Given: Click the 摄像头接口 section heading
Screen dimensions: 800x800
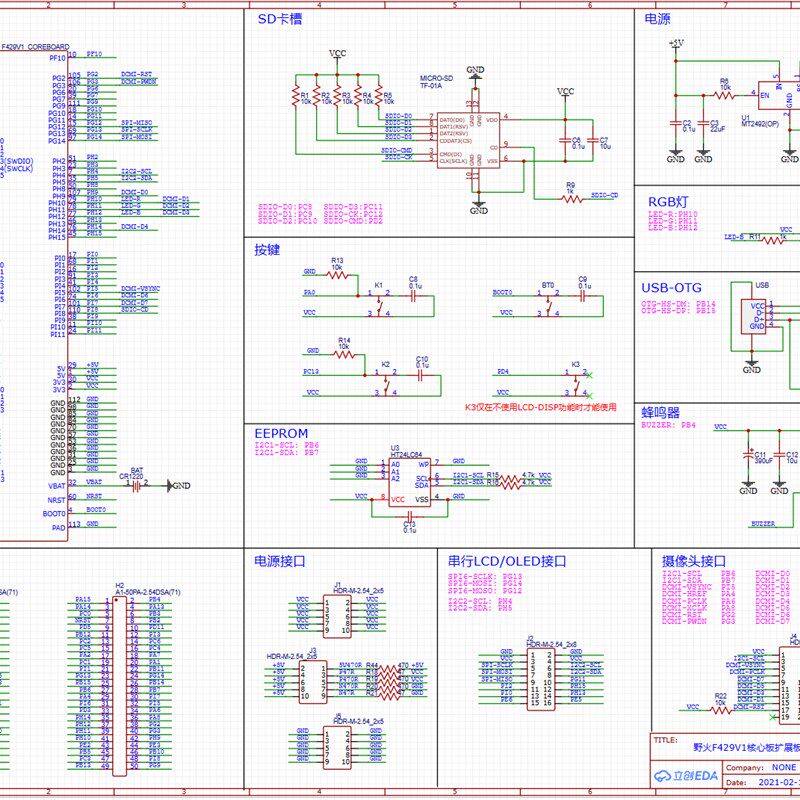Looking at the screenshot, I should (x=694, y=561).
